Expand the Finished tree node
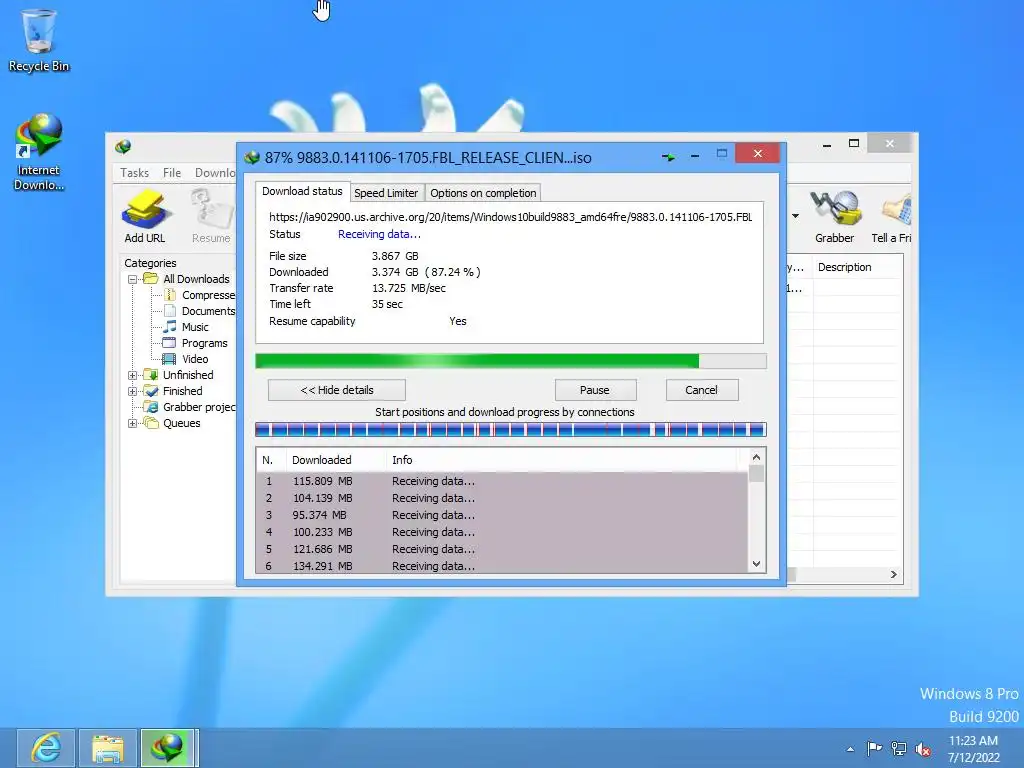 coord(133,391)
